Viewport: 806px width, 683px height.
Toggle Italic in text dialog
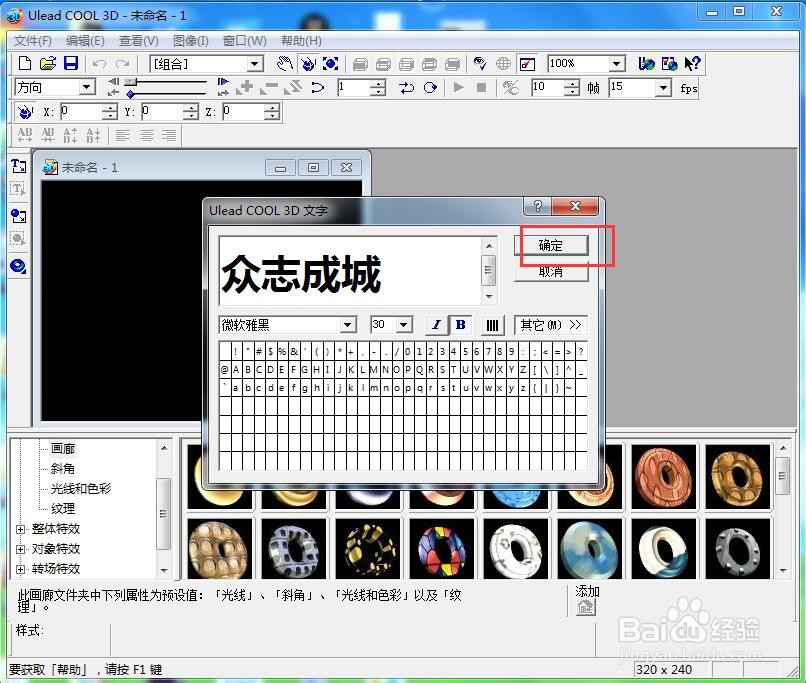tap(436, 325)
